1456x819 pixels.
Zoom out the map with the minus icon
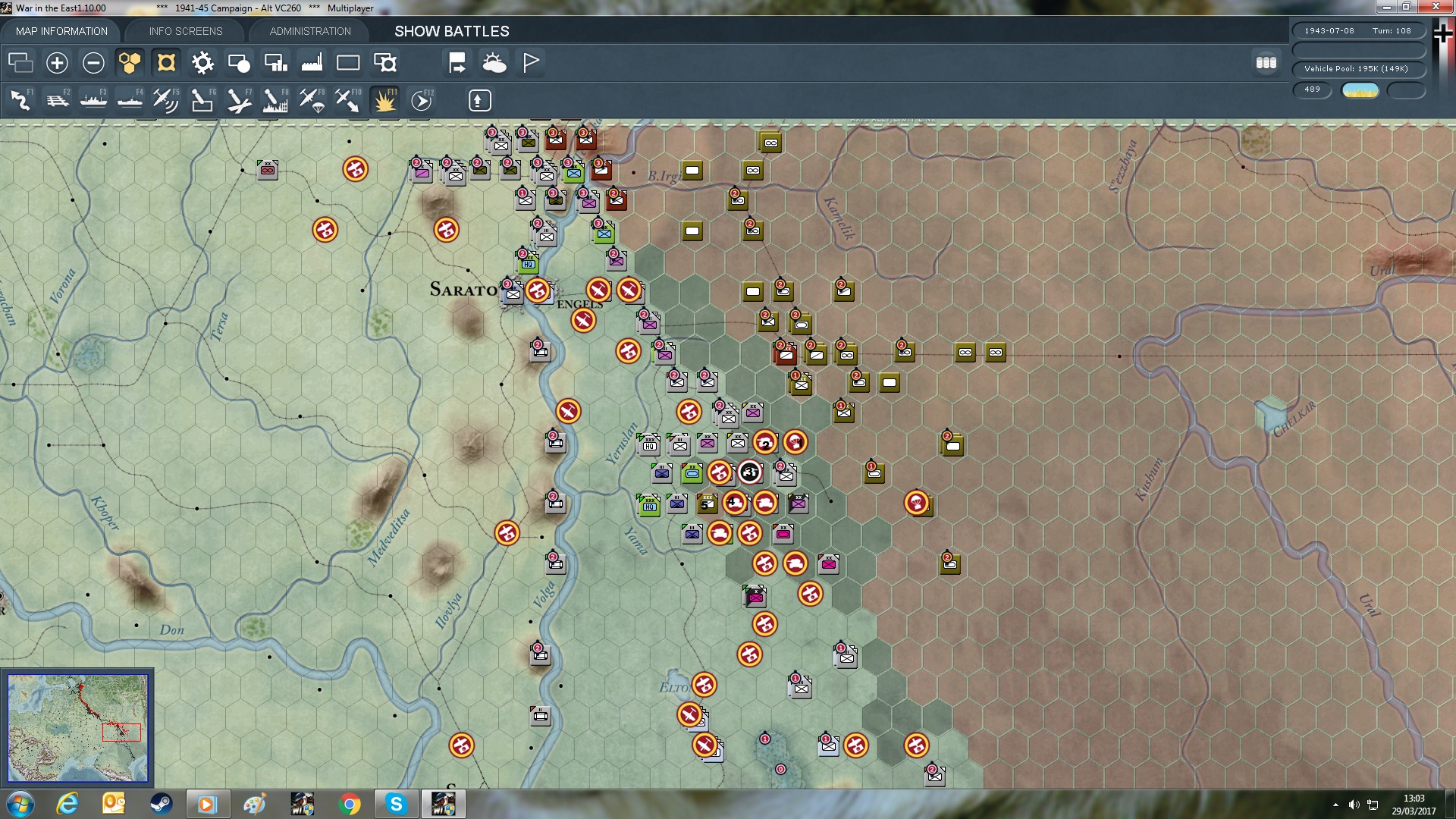click(93, 62)
